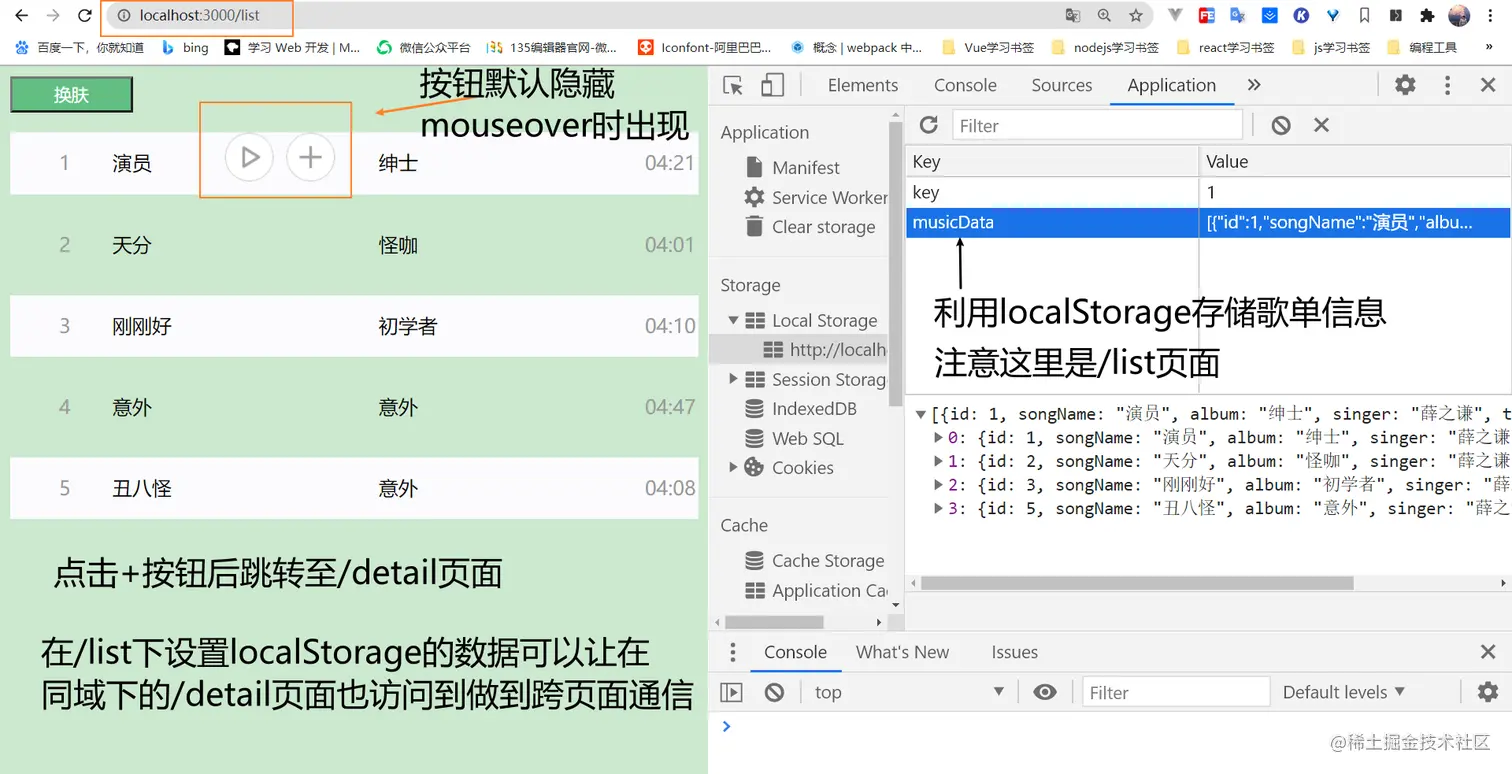Open Clear storage in the sidebar
Image resolution: width=1512 pixels, height=774 pixels.
point(810,227)
